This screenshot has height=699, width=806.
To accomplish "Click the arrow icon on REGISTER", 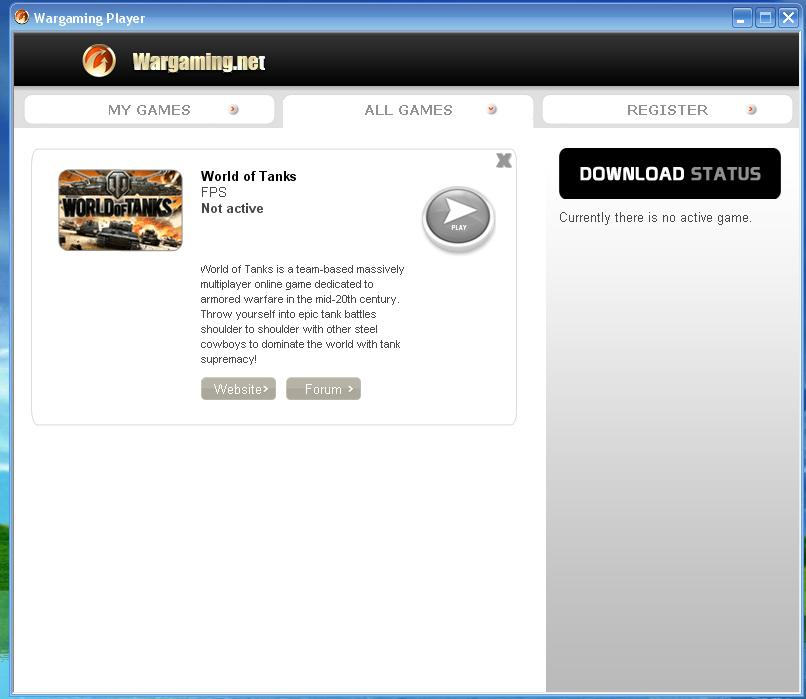I will pyautogui.click(x=752, y=109).
